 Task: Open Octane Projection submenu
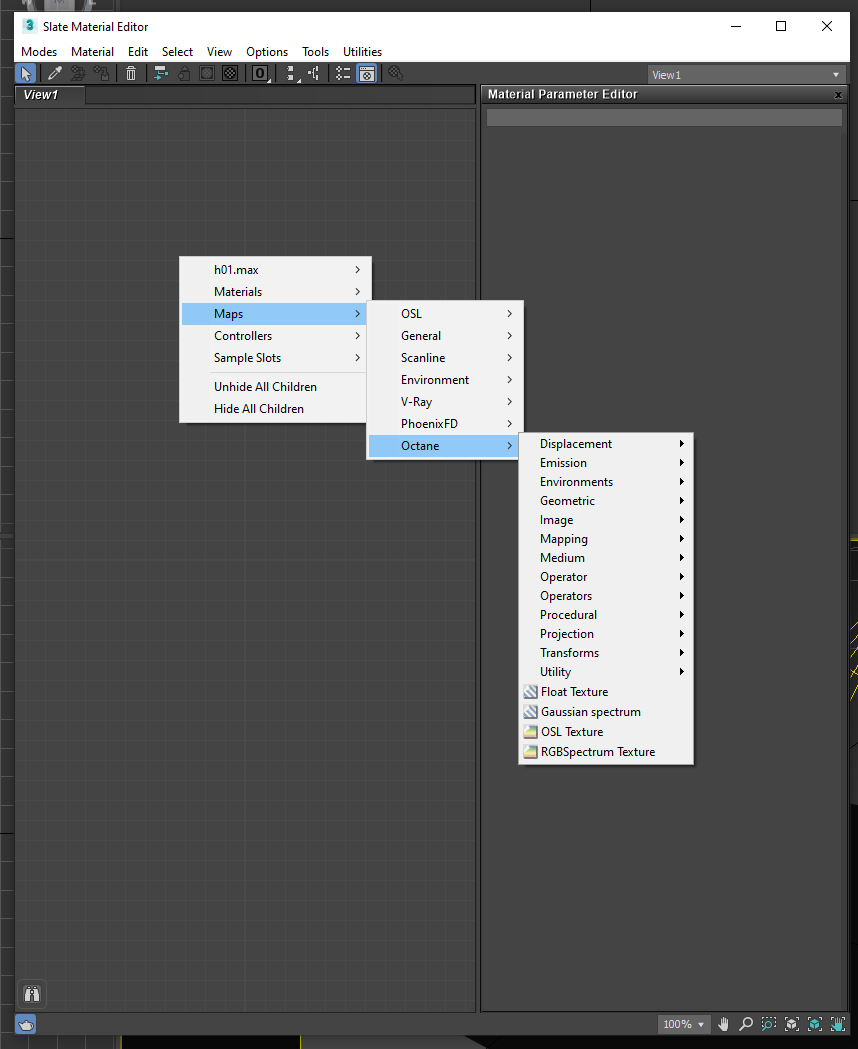click(x=606, y=634)
